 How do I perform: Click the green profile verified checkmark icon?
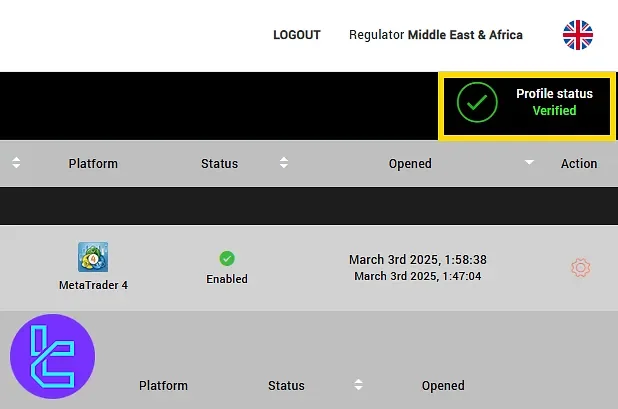[x=477, y=102]
